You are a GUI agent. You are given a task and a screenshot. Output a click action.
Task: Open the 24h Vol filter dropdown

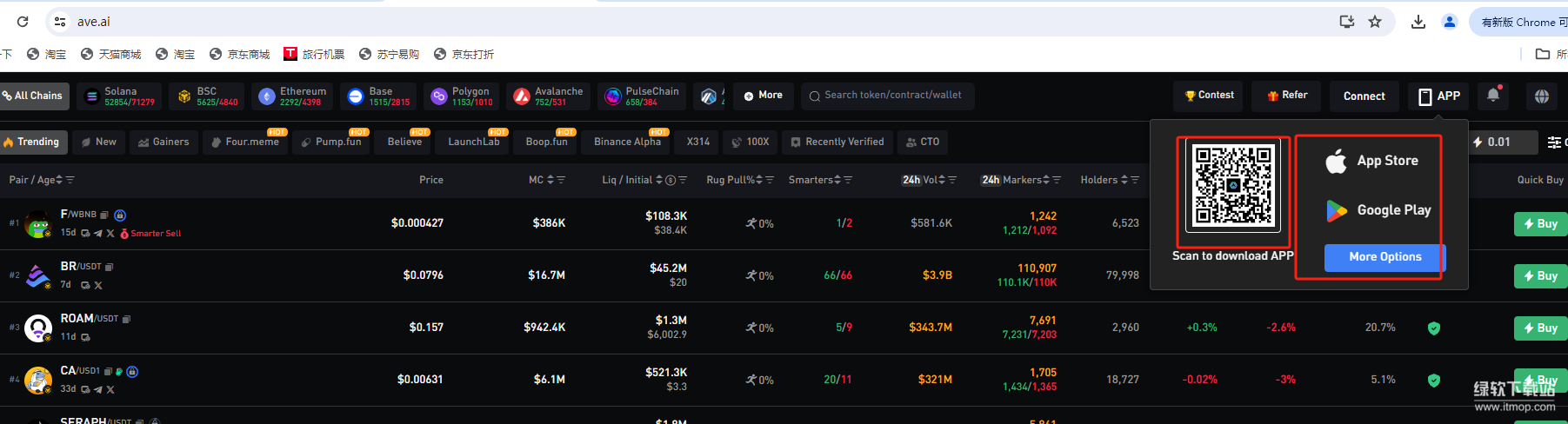click(952, 180)
